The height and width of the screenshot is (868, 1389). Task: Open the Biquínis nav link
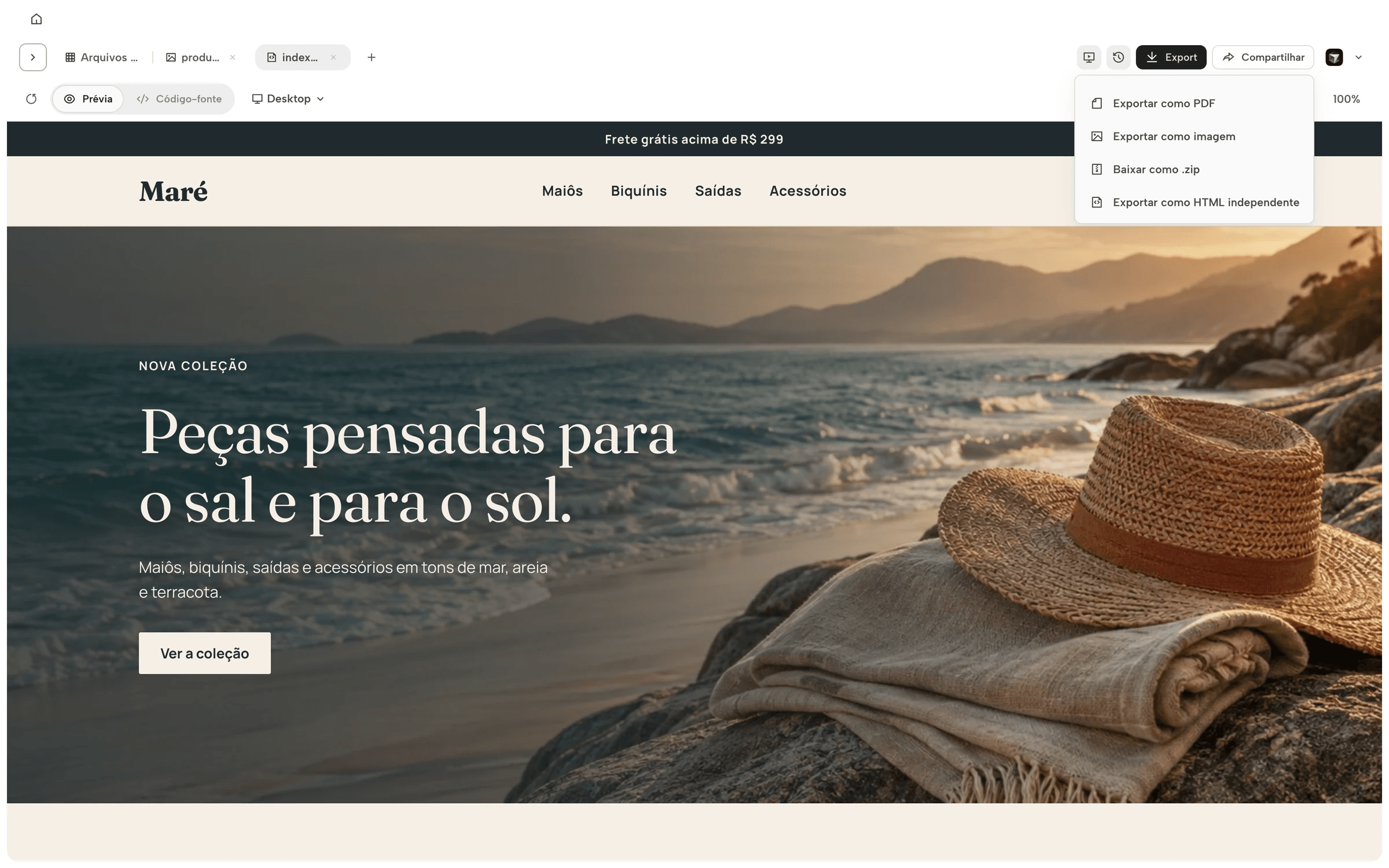[x=639, y=191]
